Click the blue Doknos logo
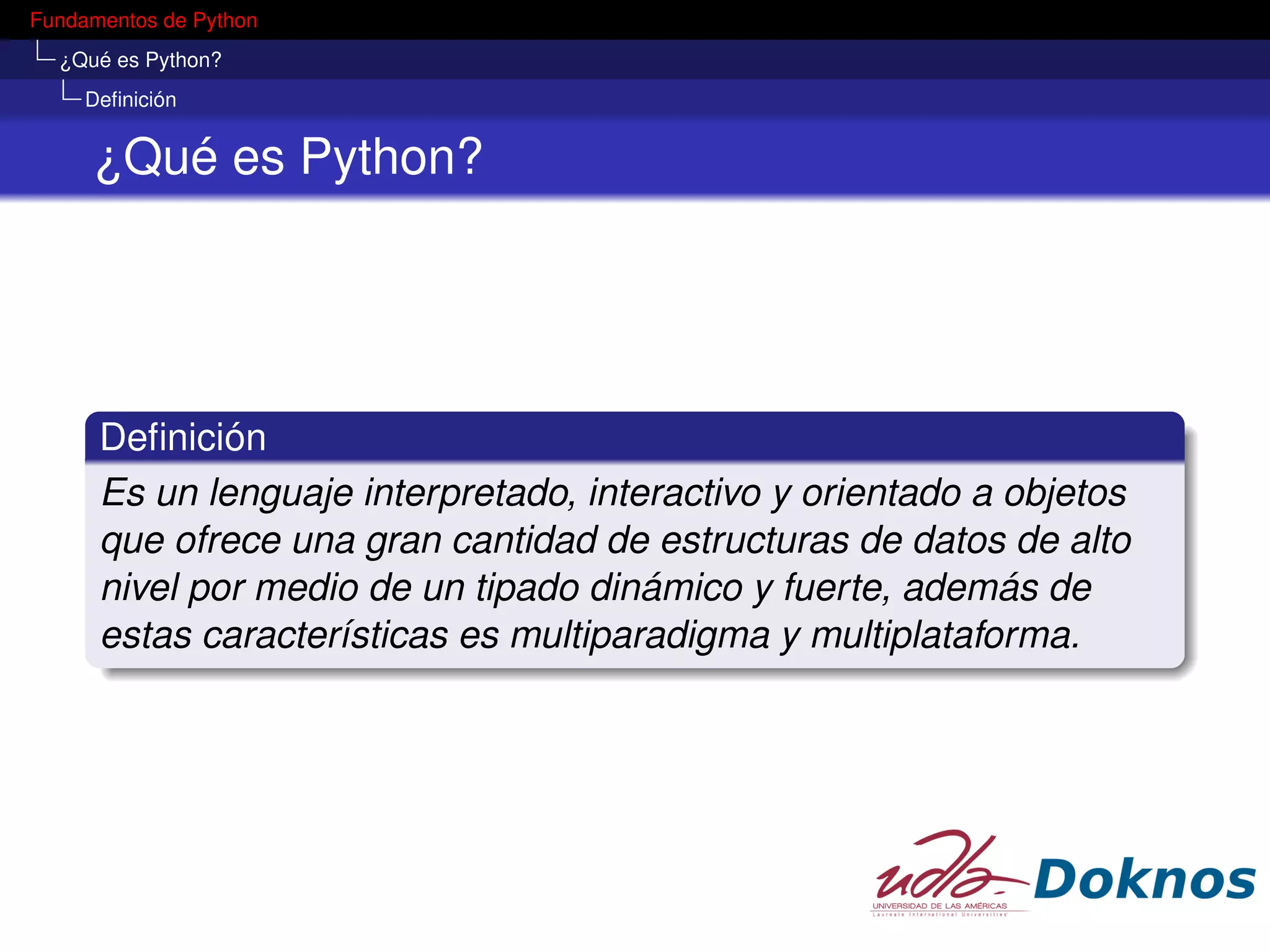The width and height of the screenshot is (1270, 952). (x=1144, y=879)
